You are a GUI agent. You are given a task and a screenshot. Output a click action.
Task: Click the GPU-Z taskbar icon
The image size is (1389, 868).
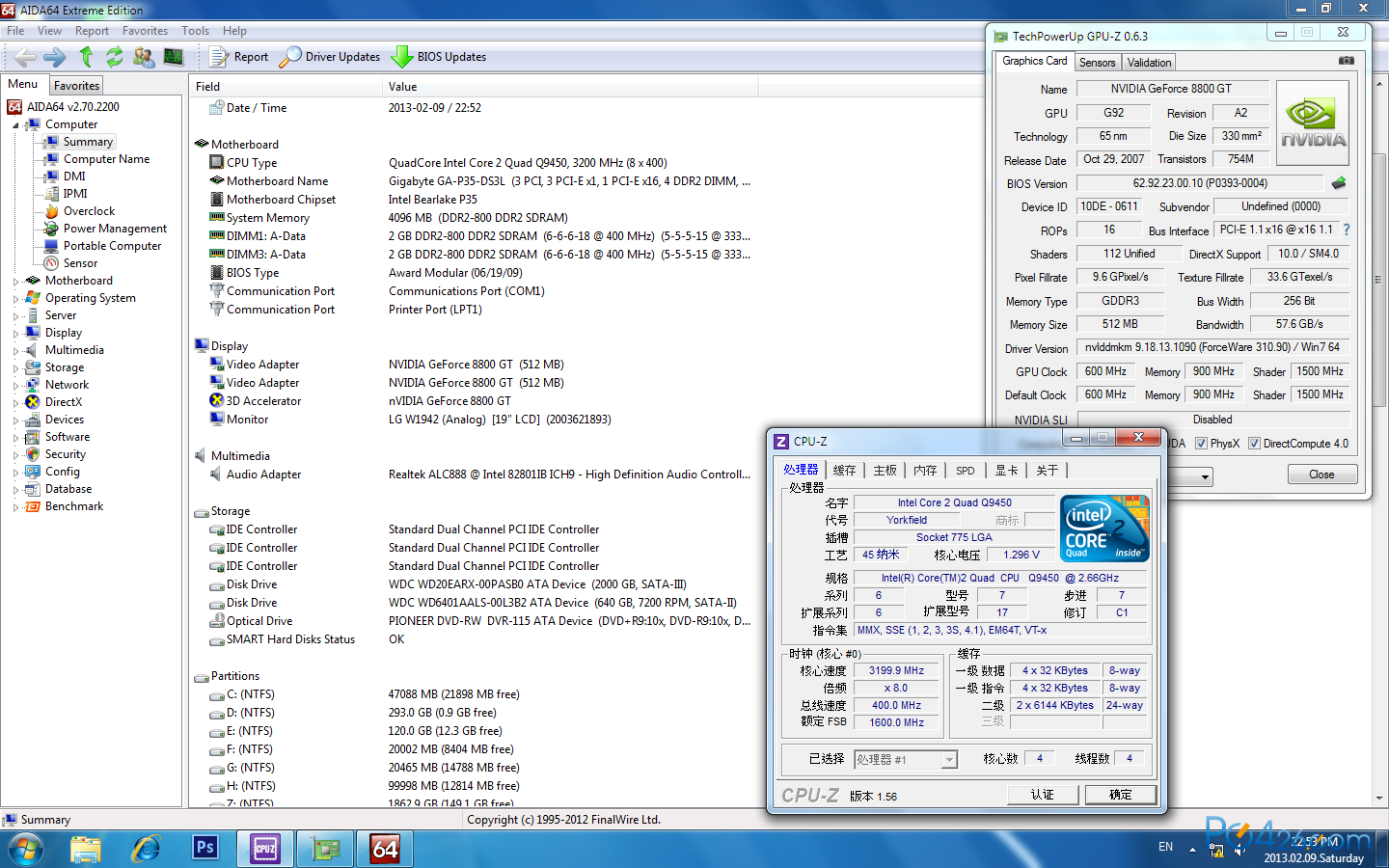[325, 849]
